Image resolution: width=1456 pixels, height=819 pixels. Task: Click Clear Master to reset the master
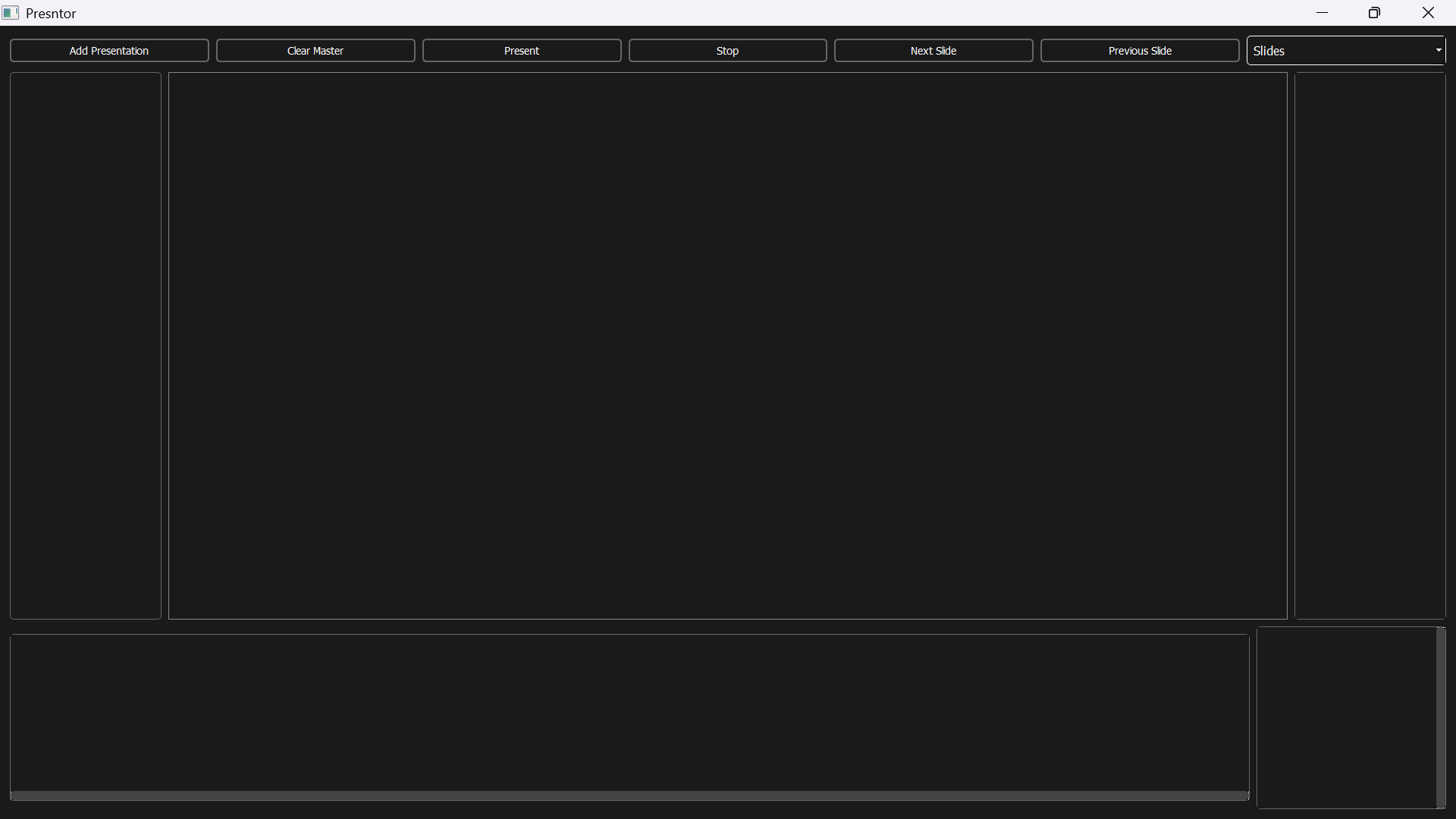point(315,50)
